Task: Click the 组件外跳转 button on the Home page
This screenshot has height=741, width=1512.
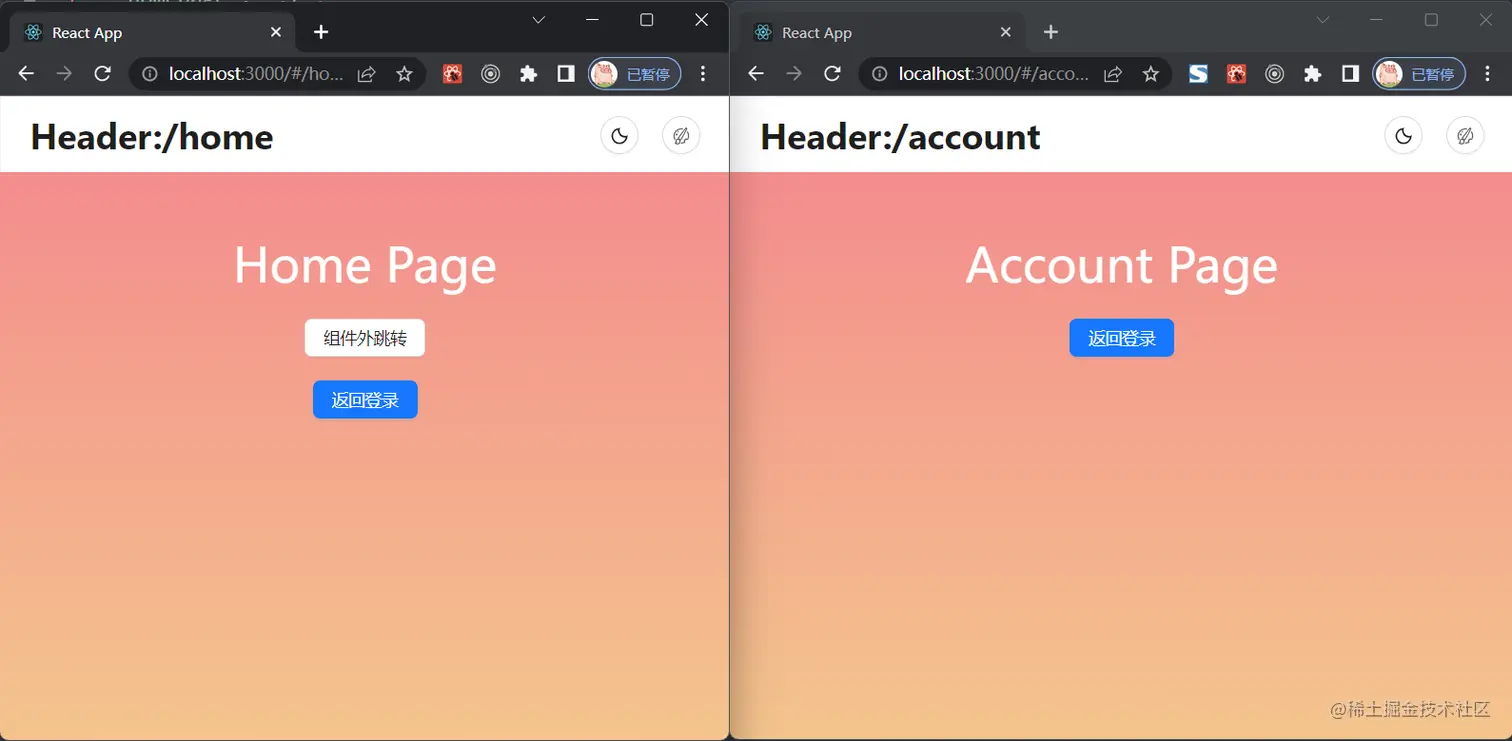Action: (365, 338)
